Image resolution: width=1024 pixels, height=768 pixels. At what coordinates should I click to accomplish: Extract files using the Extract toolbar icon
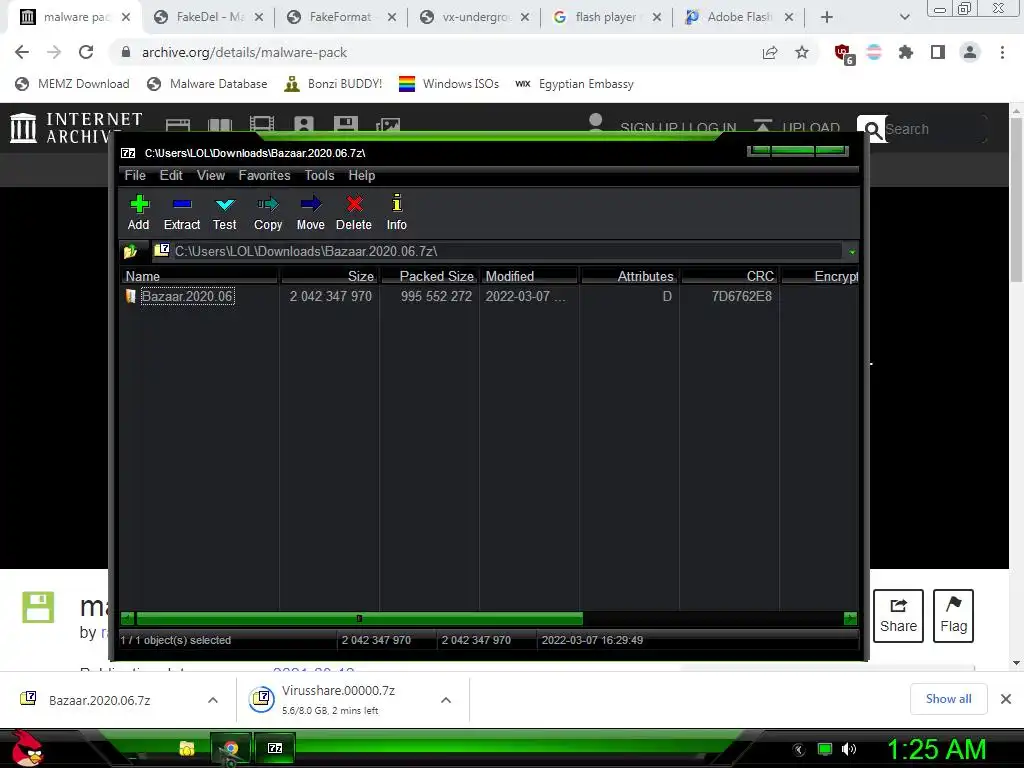pos(182,213)
